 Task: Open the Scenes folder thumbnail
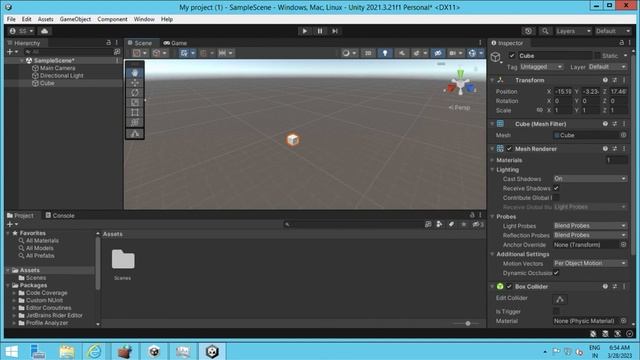pos(123,260)
